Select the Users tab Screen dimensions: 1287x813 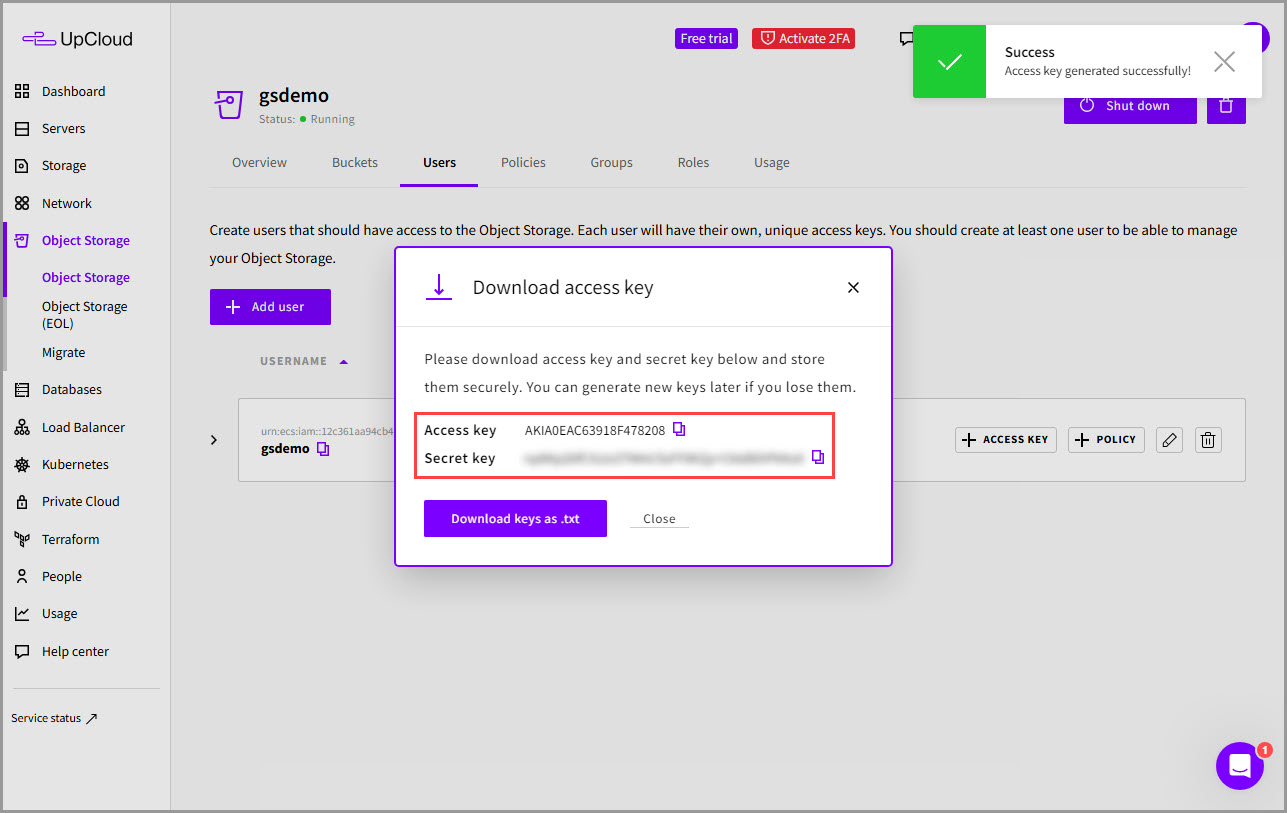439,163
